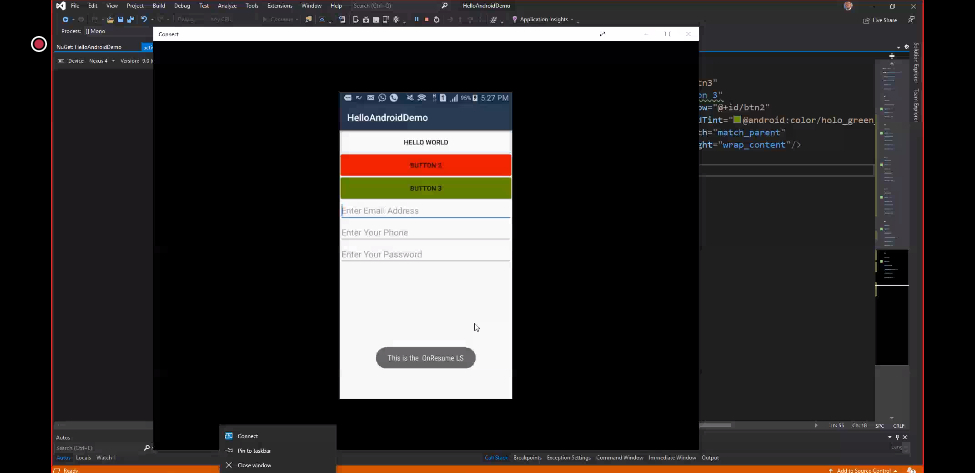Open the Extensions menu
Viewport: 975px width, 473px height.
pos(279,6)
